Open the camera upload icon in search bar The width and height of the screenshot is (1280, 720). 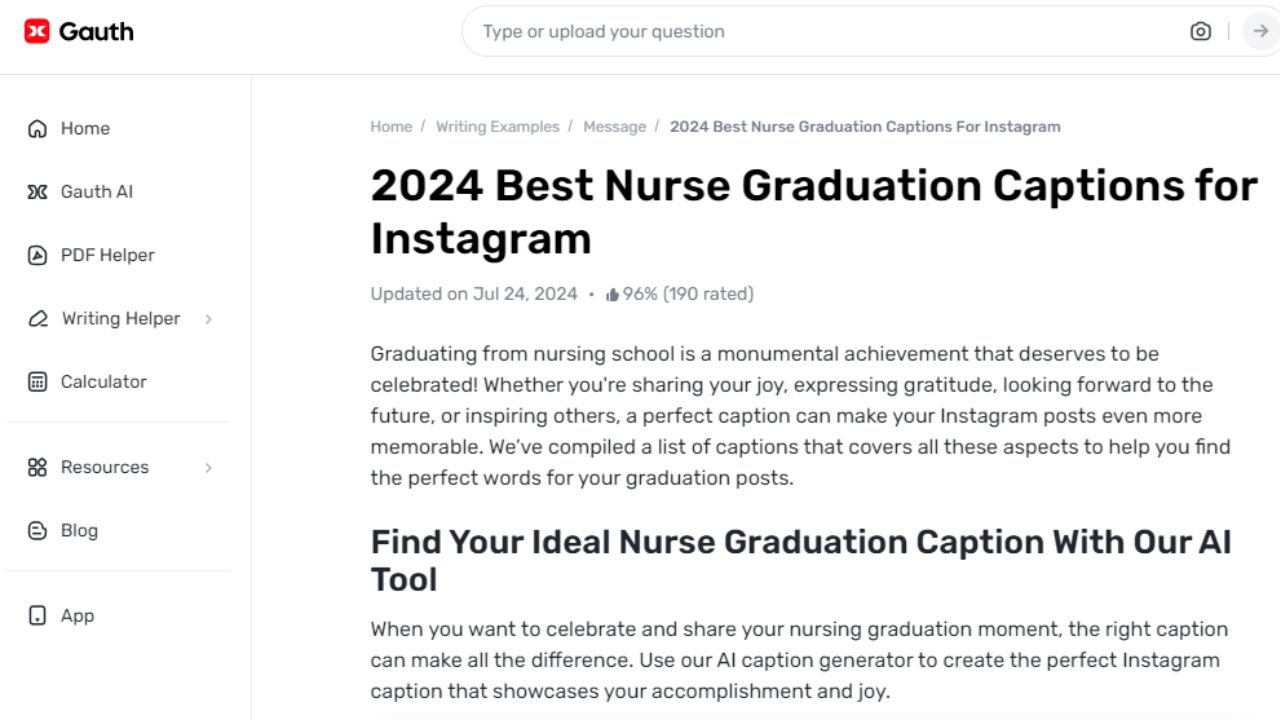click(x=1200, y=31)
